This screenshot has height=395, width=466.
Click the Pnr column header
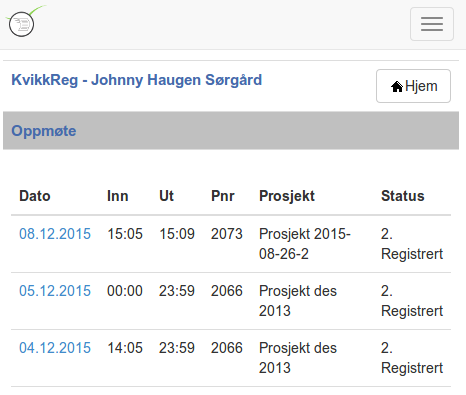click(223, 196)
